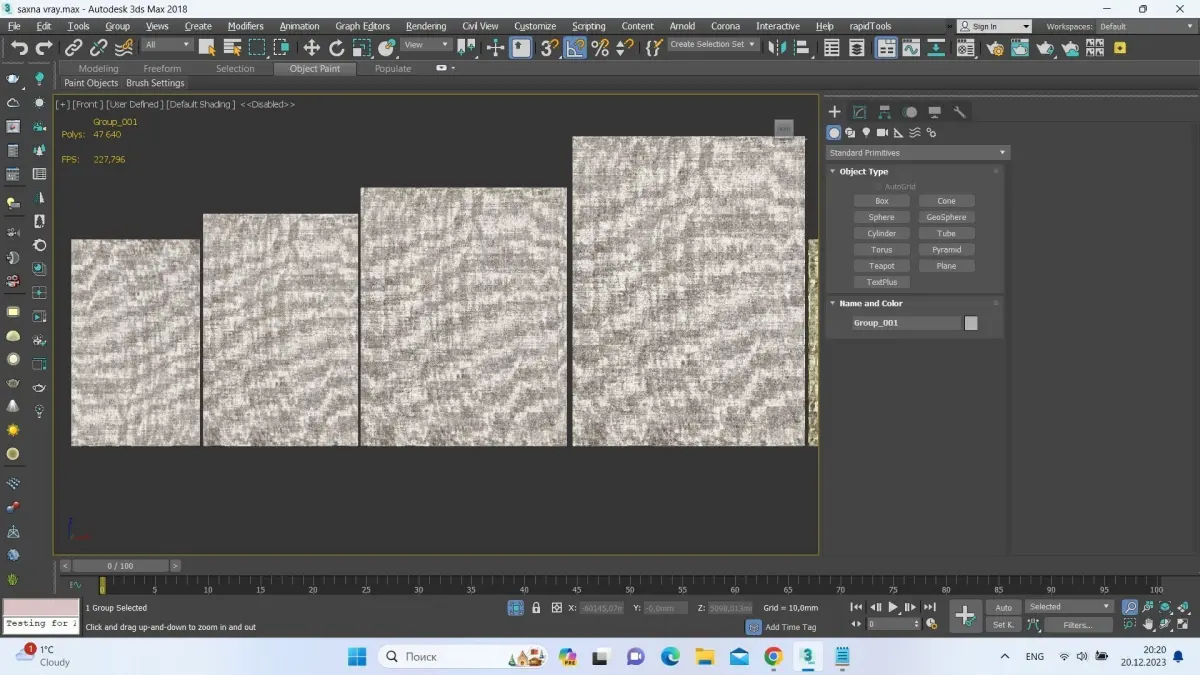Select the Geometry category in Create panel

coord(834,133)
